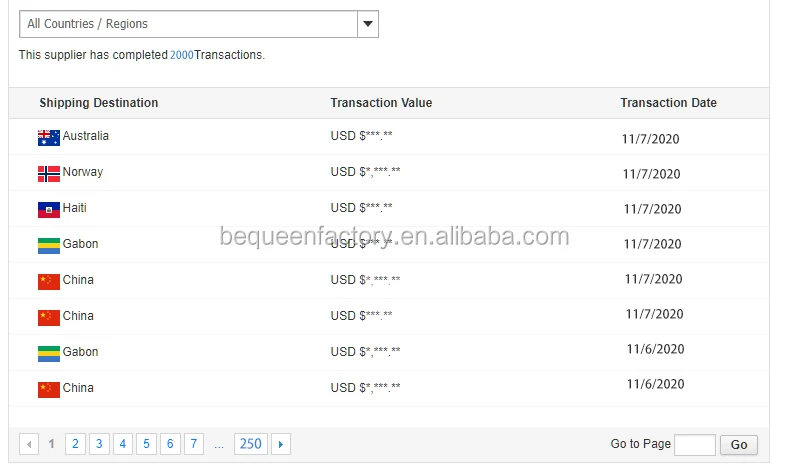The height and width of the screenshot is (474, 788).
Task: Click the Transaction Date column header
Action: pos(668,103)
